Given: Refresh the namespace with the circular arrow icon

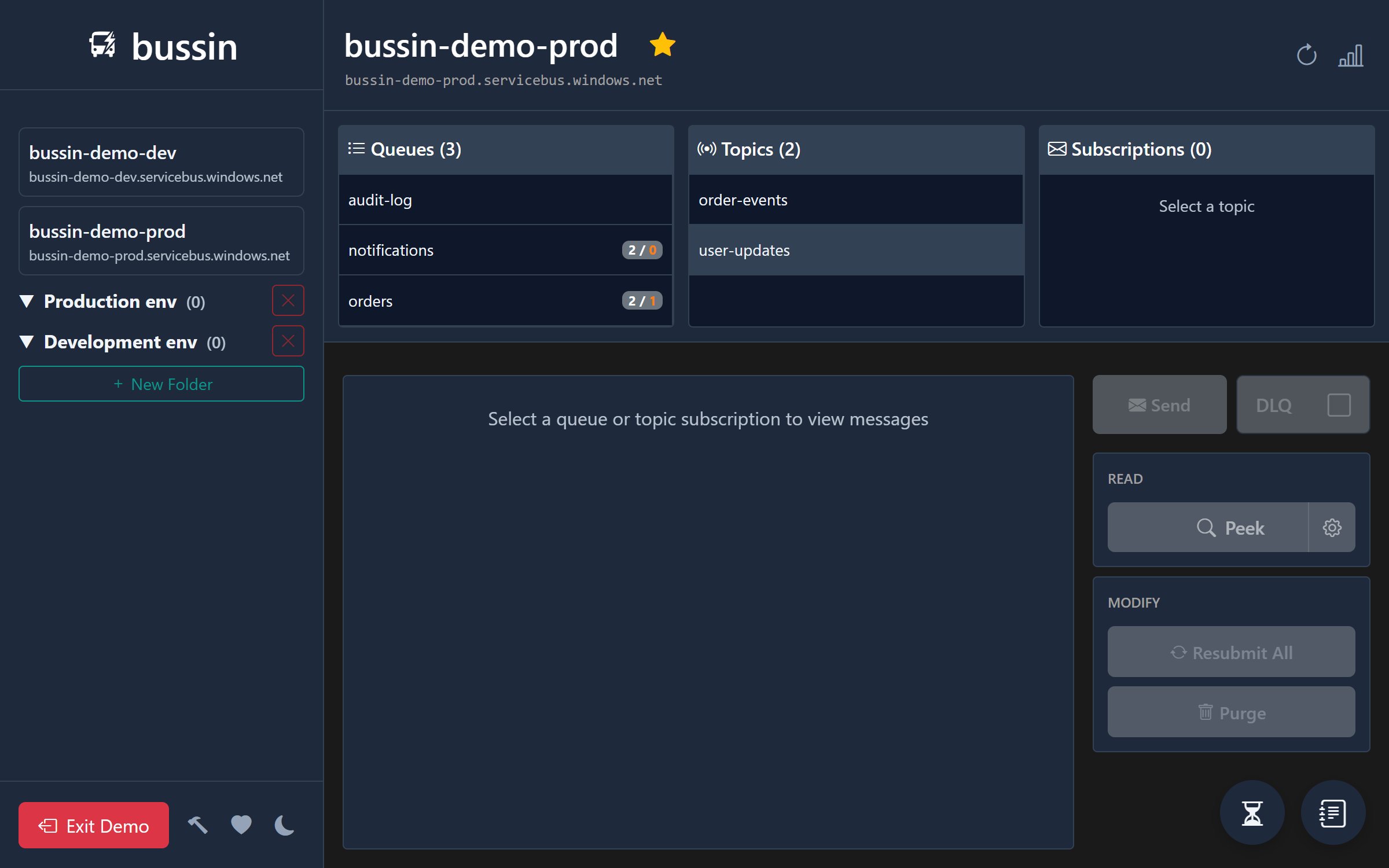Looking at the screenshot, I should (x=1306, y=56).
